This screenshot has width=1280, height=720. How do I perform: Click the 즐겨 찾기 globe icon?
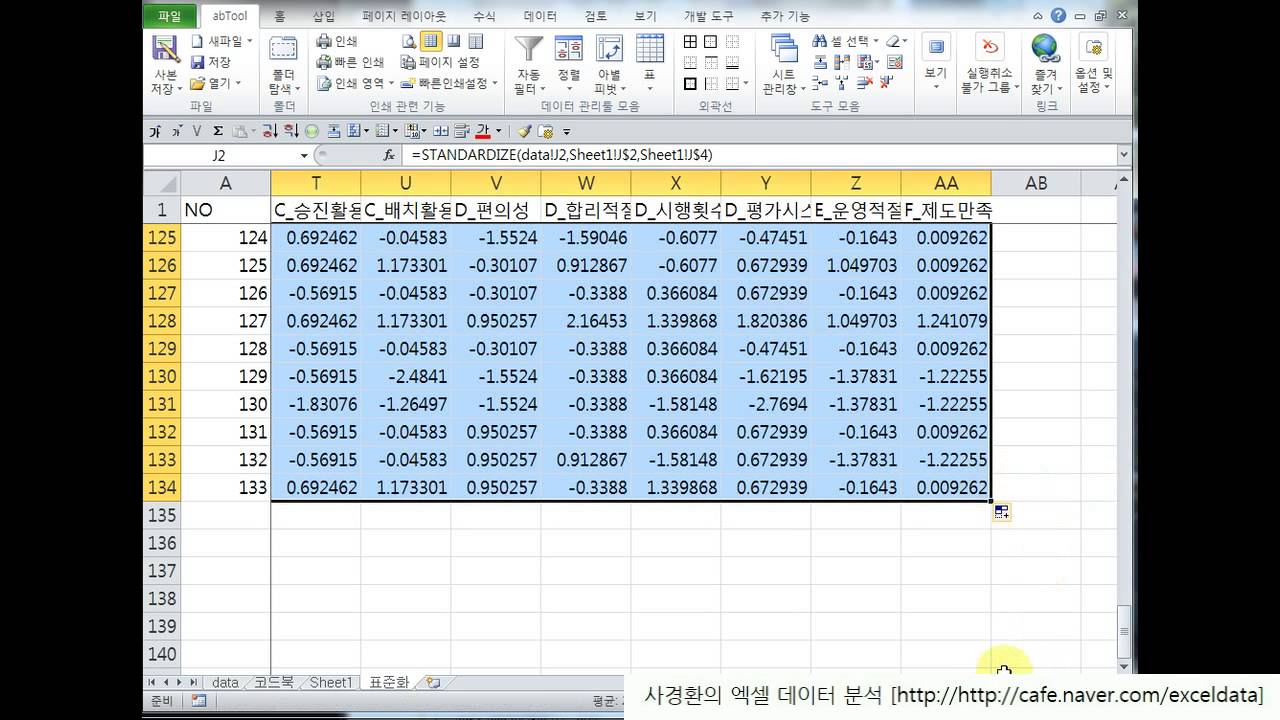click(1045, 48)
